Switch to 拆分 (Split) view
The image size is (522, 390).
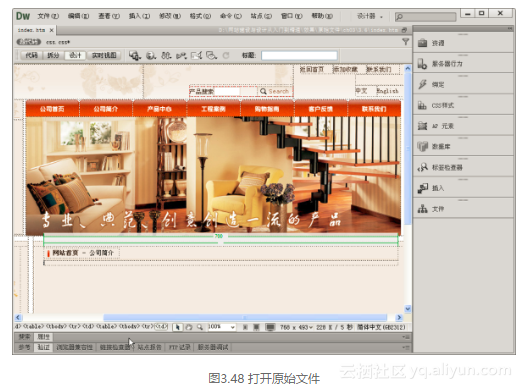pyautogui.click(x=53, y=55)
